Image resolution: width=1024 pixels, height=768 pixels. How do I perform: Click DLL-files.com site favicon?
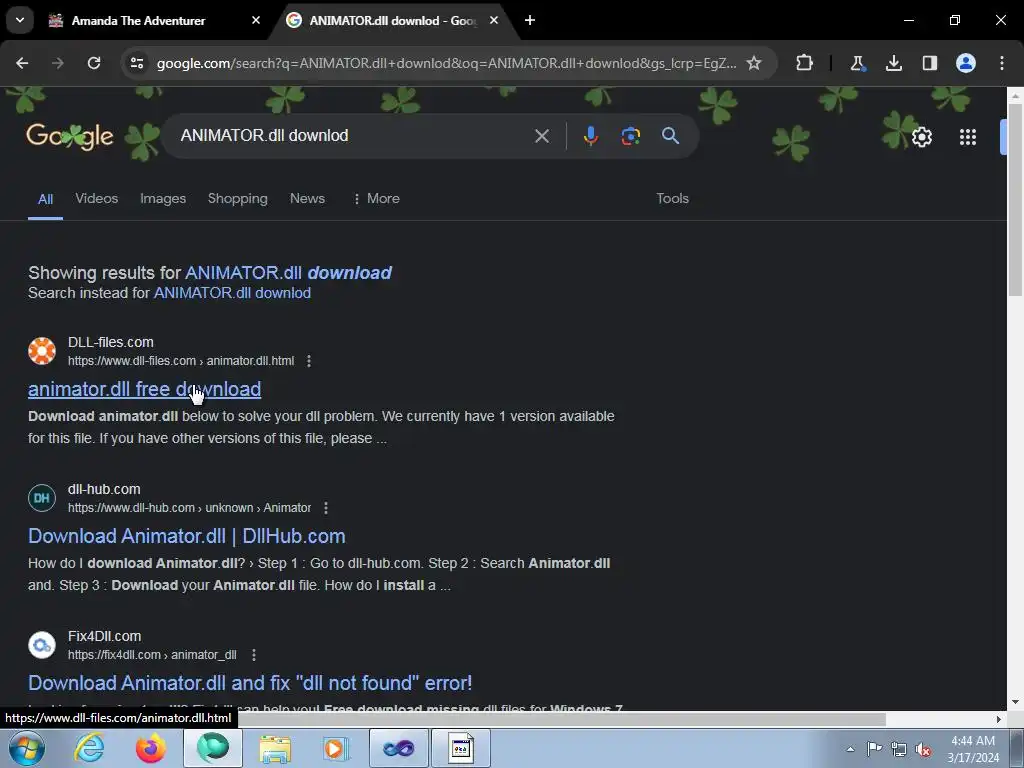point(42,351)
